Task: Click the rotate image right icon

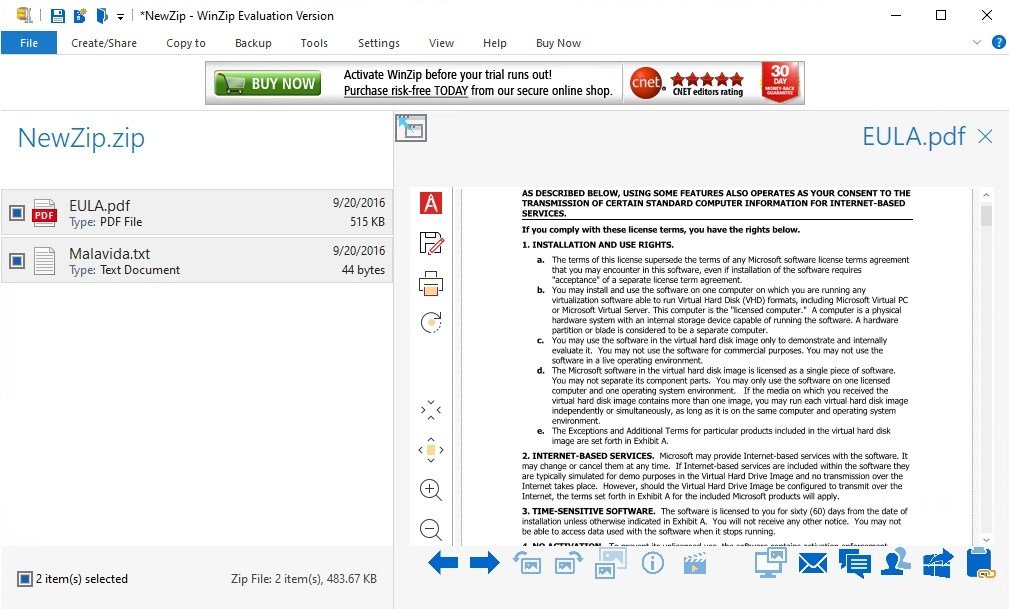Action: 568,563
